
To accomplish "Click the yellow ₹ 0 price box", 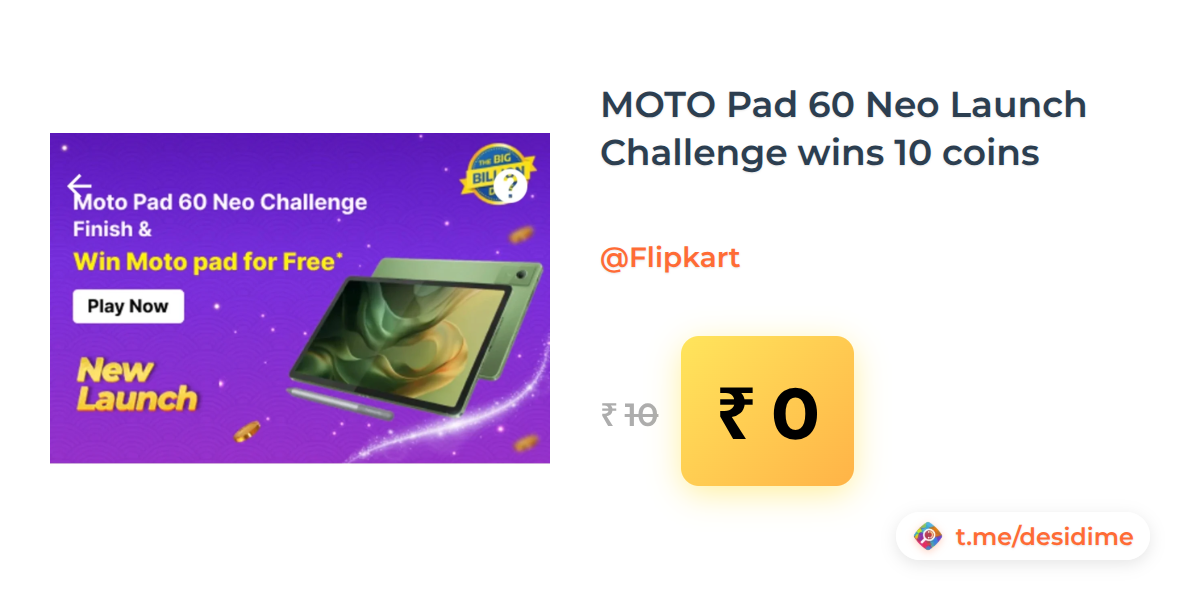I will click(767, 411).
